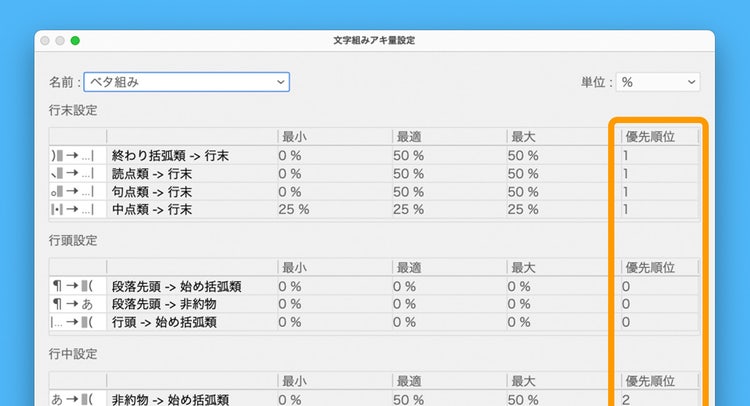Click the comma to line end row icon
Image resolution: width=750 pixels, height=406 pixels.
pos(77,174)
